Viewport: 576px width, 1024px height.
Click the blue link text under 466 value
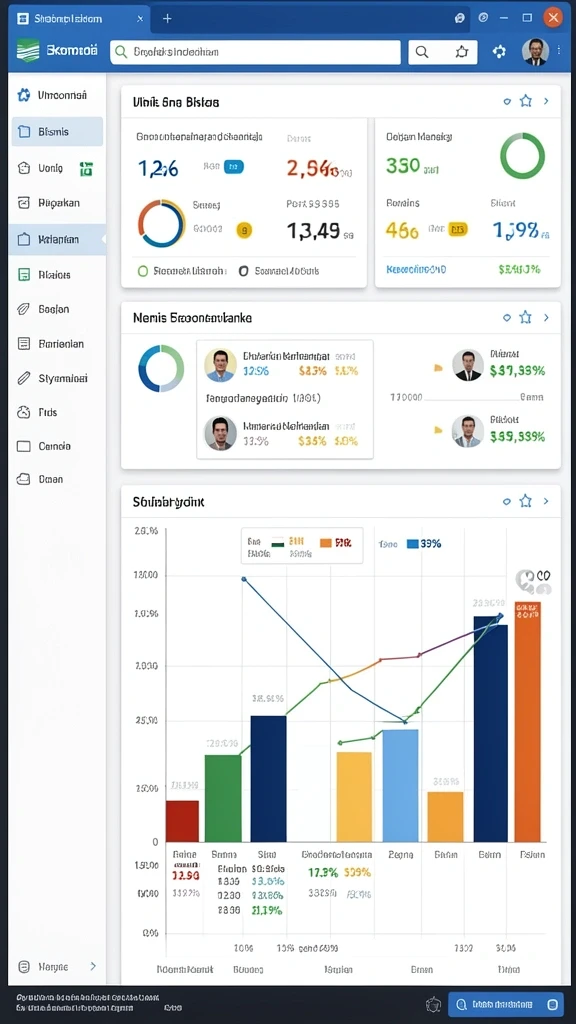pyautogui.click(x=416, y=269)
